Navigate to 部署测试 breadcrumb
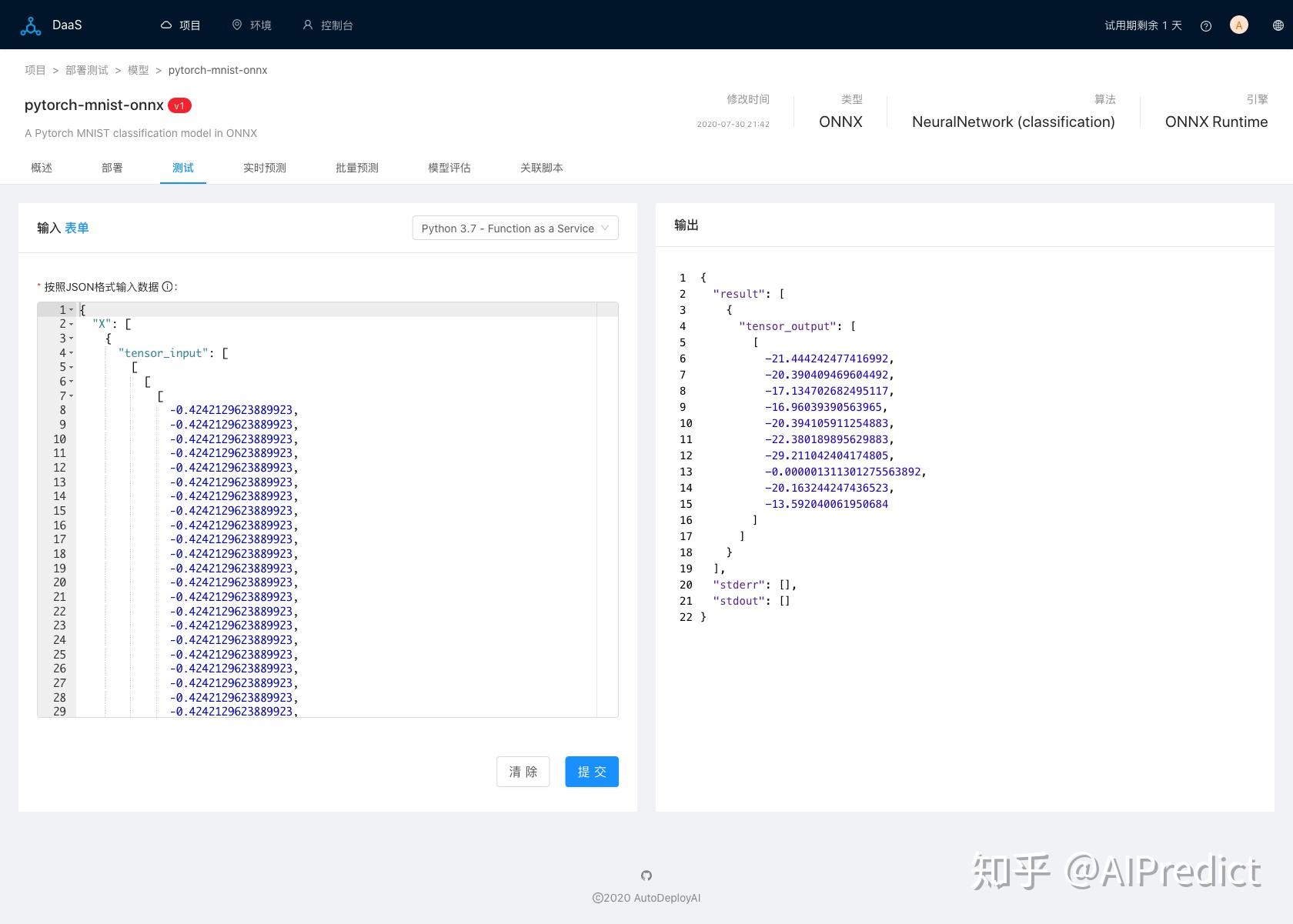 tap(86, 70)
